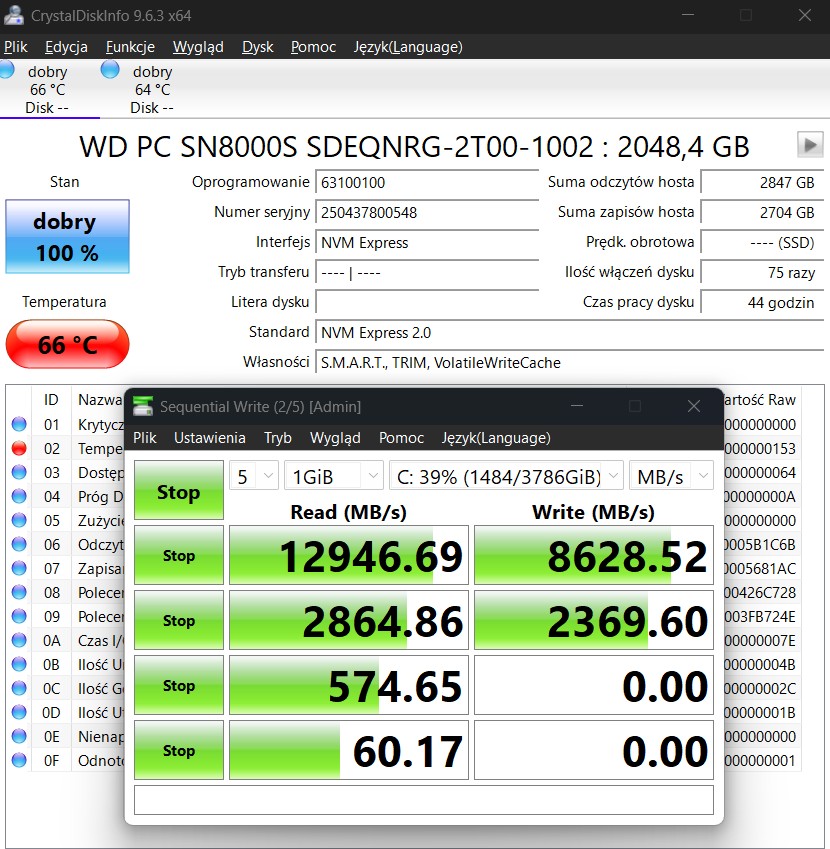Image resolution: width=830 pixels, height=849 pixels.
Task: Change the MB/s unit dropdown
Action: 671,476
